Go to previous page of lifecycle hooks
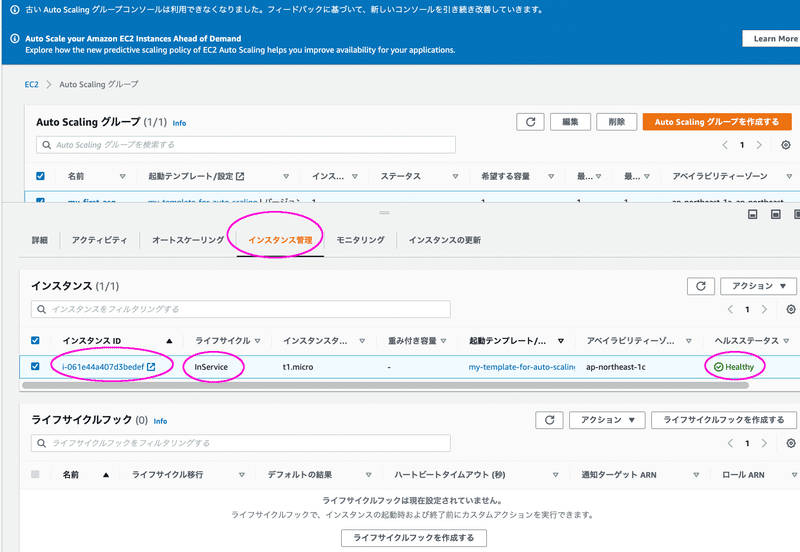Image resolution: width=800 pixels, height=552 pixels. coord(730,443)
